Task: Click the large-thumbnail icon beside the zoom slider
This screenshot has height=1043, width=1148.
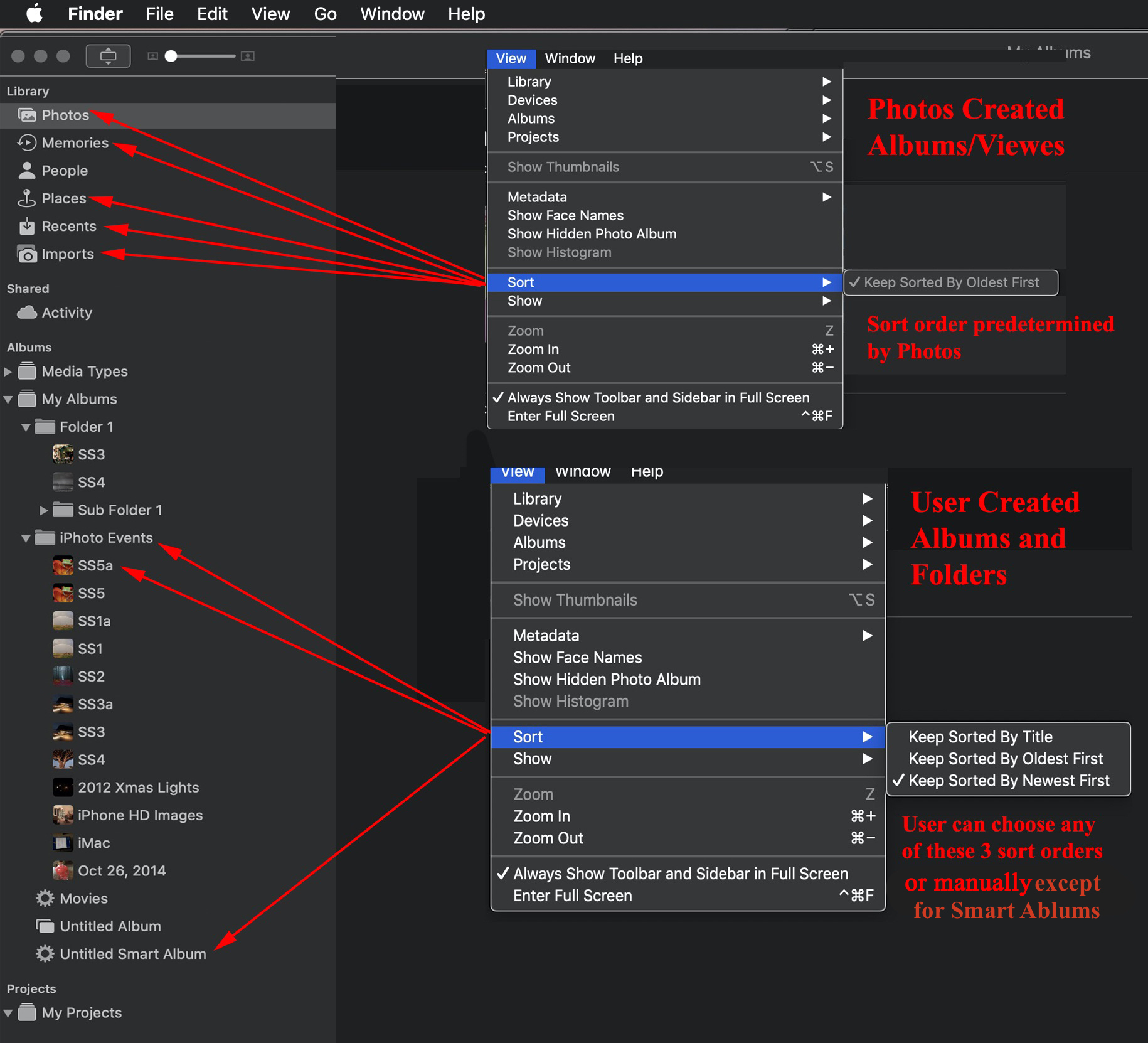Action: tap(248, 56)
